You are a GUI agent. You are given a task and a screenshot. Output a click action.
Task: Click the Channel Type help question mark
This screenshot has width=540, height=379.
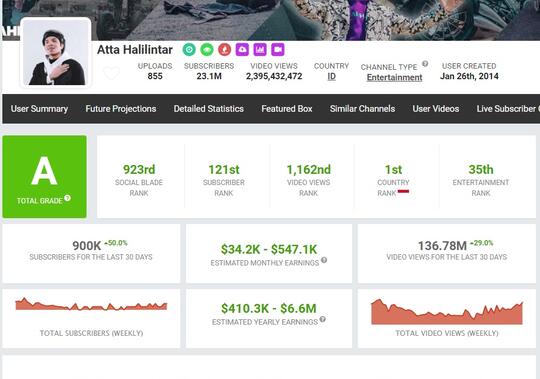coord(425,64)
